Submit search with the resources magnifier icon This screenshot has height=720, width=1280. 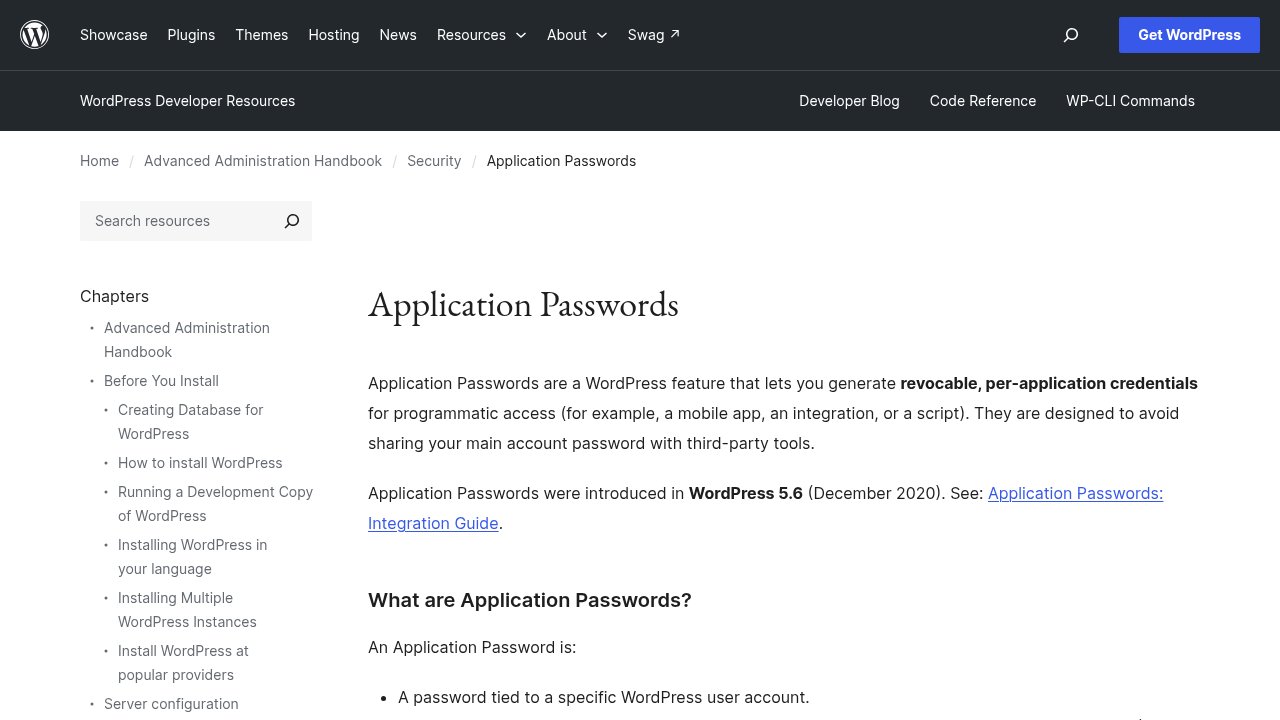(292, 221)
